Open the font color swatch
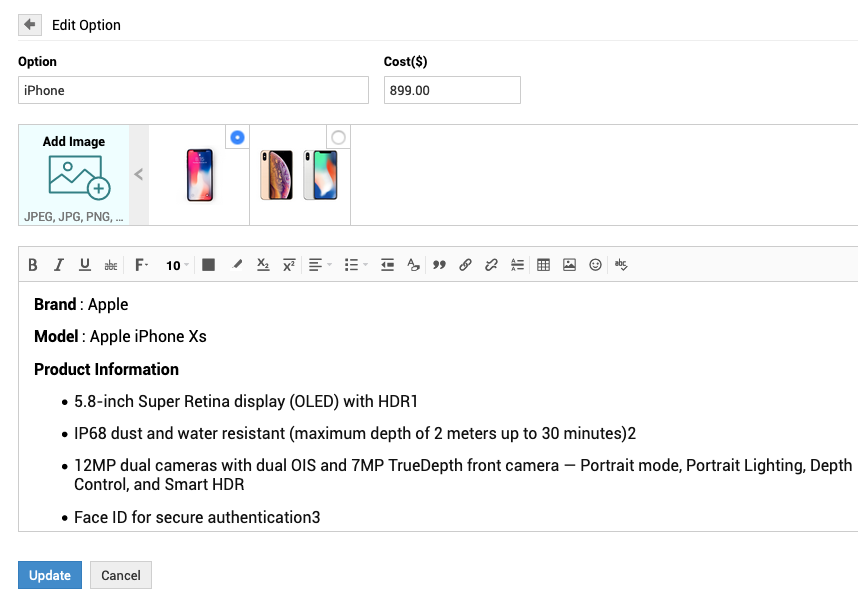The height and width of the screenshot is (612, 858). (208, 265)
